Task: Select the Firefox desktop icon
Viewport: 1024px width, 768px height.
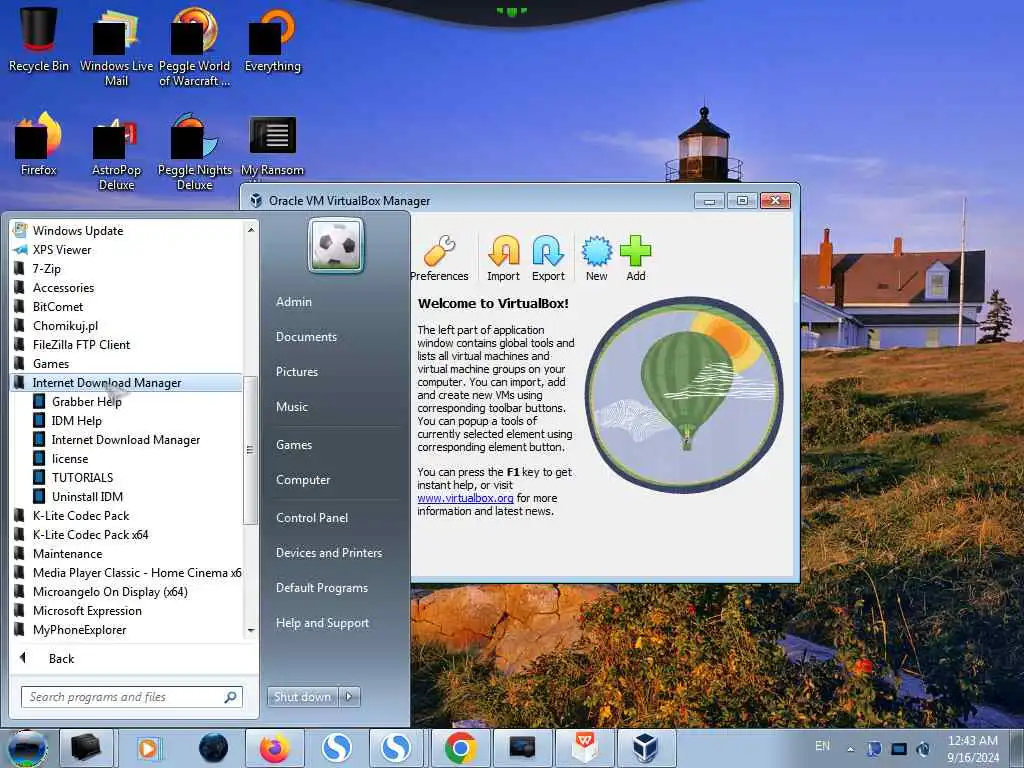Action: point(39,144)
